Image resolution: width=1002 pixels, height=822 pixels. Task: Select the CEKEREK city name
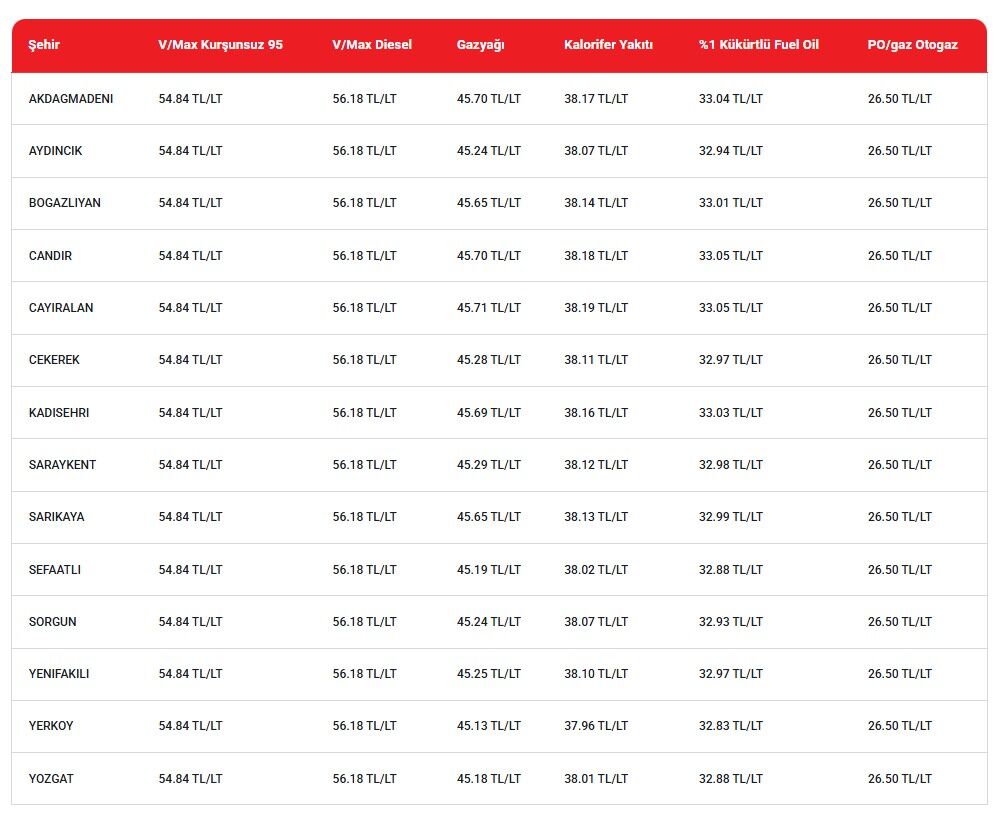[54, 360]
